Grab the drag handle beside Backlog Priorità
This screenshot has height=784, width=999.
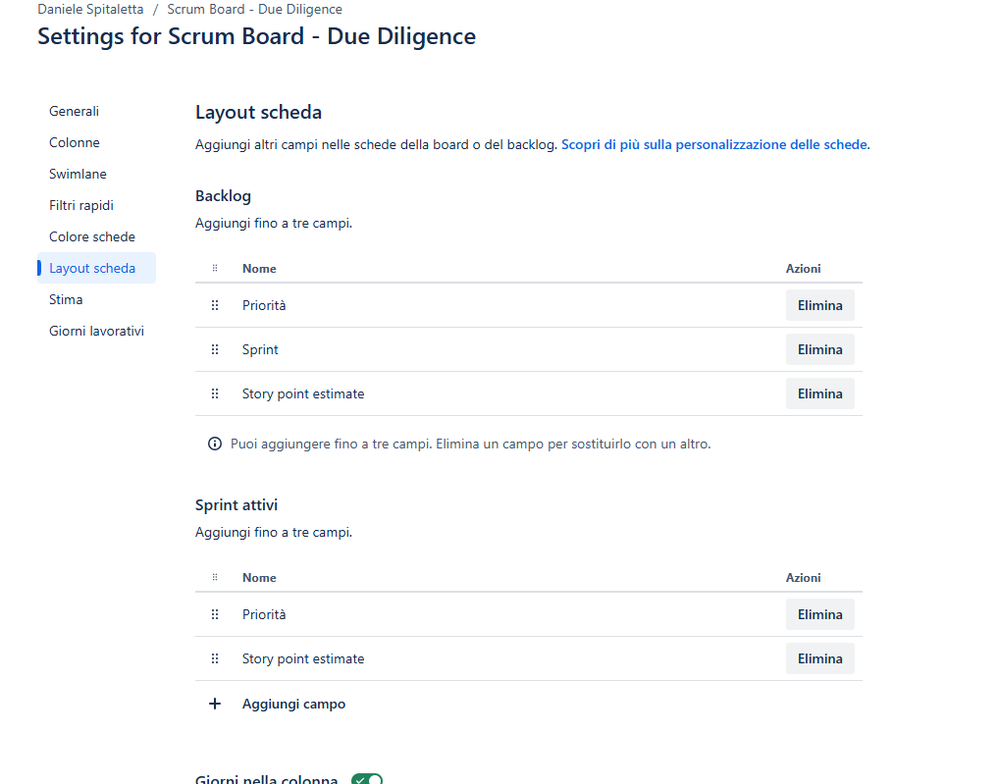215,306
